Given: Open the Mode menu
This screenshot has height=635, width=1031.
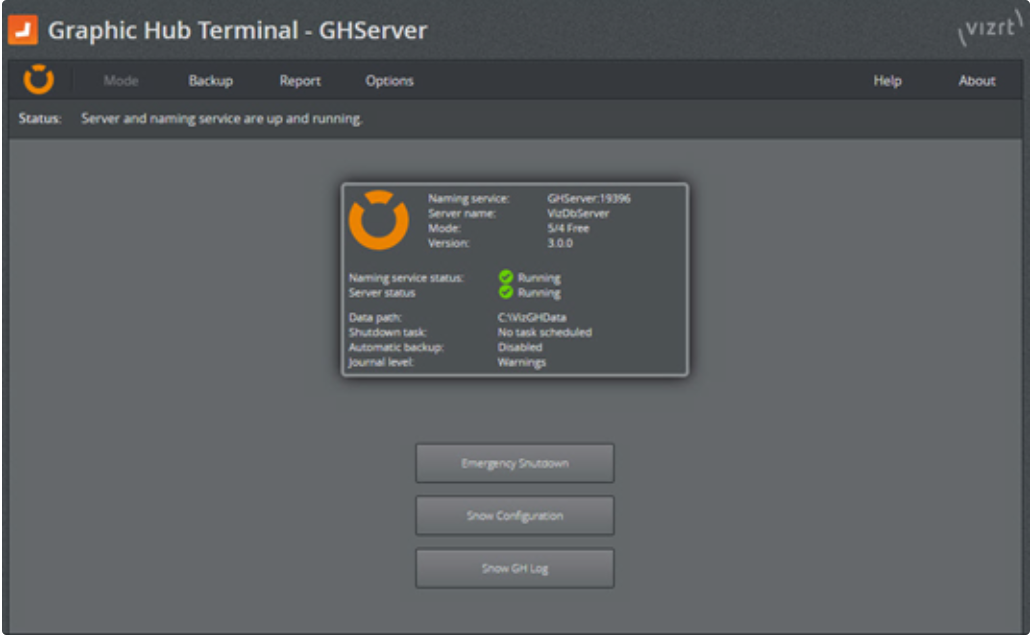Looking at the screenshot, I should [121, 81].
